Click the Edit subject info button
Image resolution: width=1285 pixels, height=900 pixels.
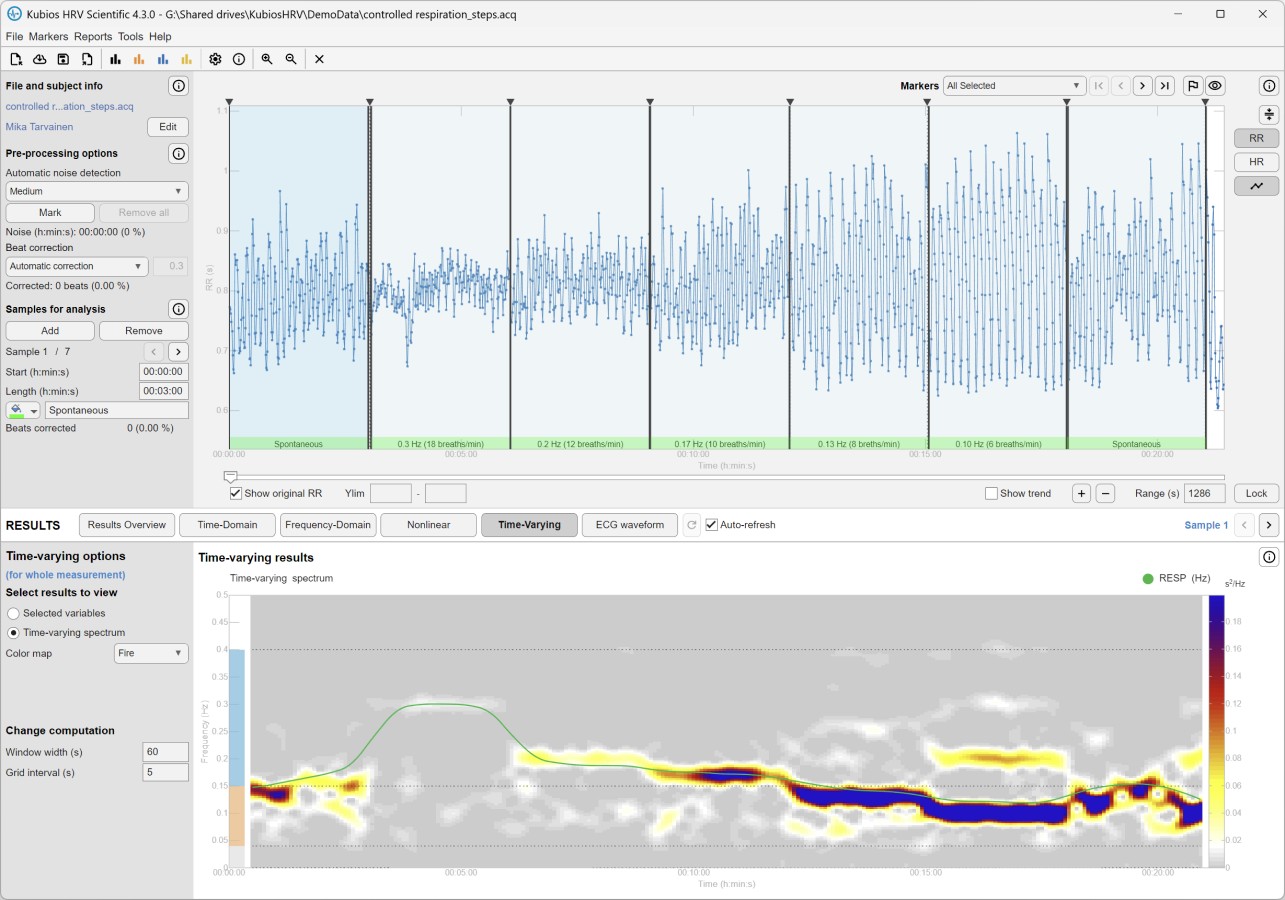[x=167, y=127]
